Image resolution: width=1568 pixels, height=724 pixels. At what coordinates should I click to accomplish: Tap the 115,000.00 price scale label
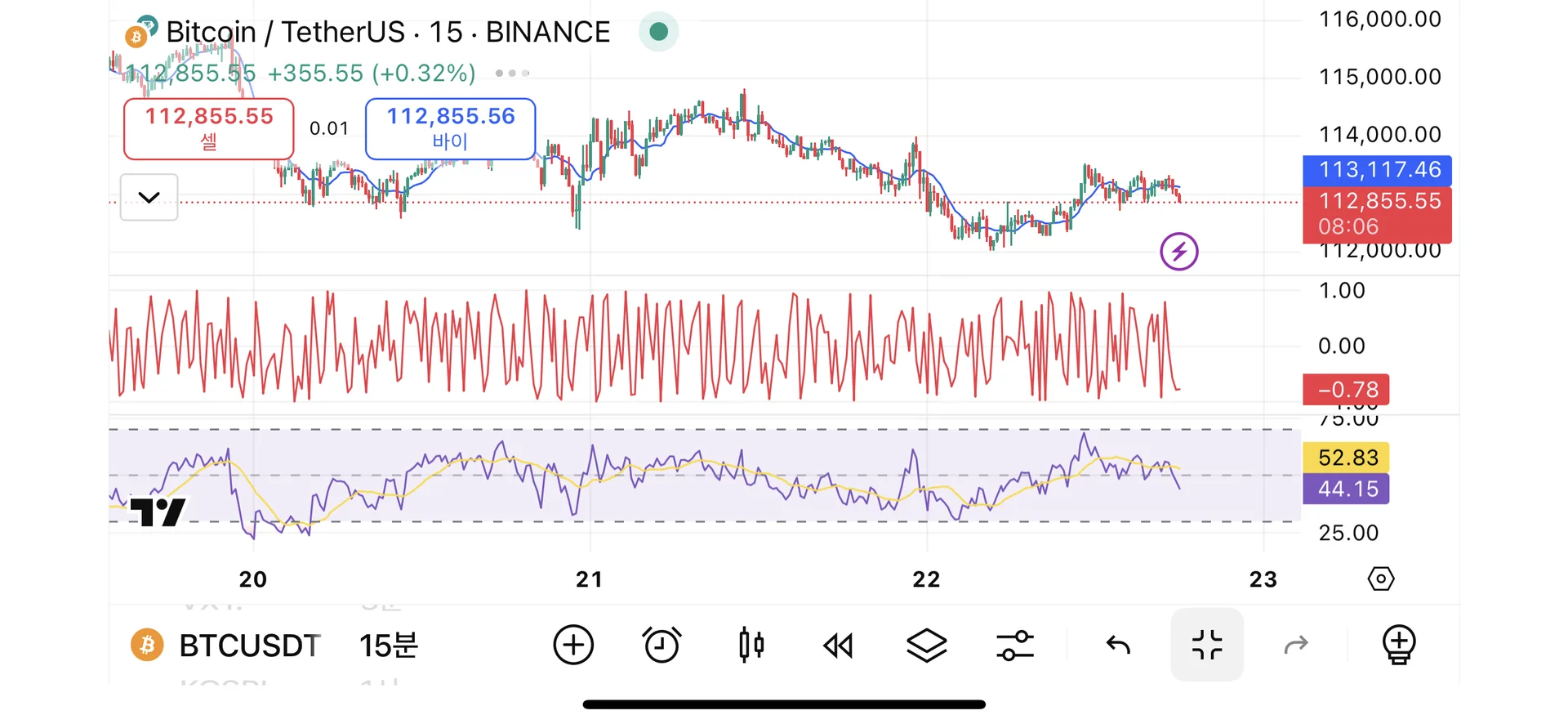pyautogui.click(x=1380, y=77)
